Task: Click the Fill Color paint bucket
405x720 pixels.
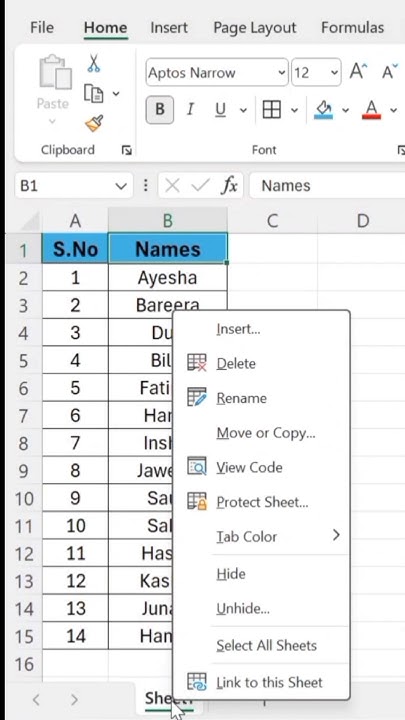Action: (x=324, y=110)
